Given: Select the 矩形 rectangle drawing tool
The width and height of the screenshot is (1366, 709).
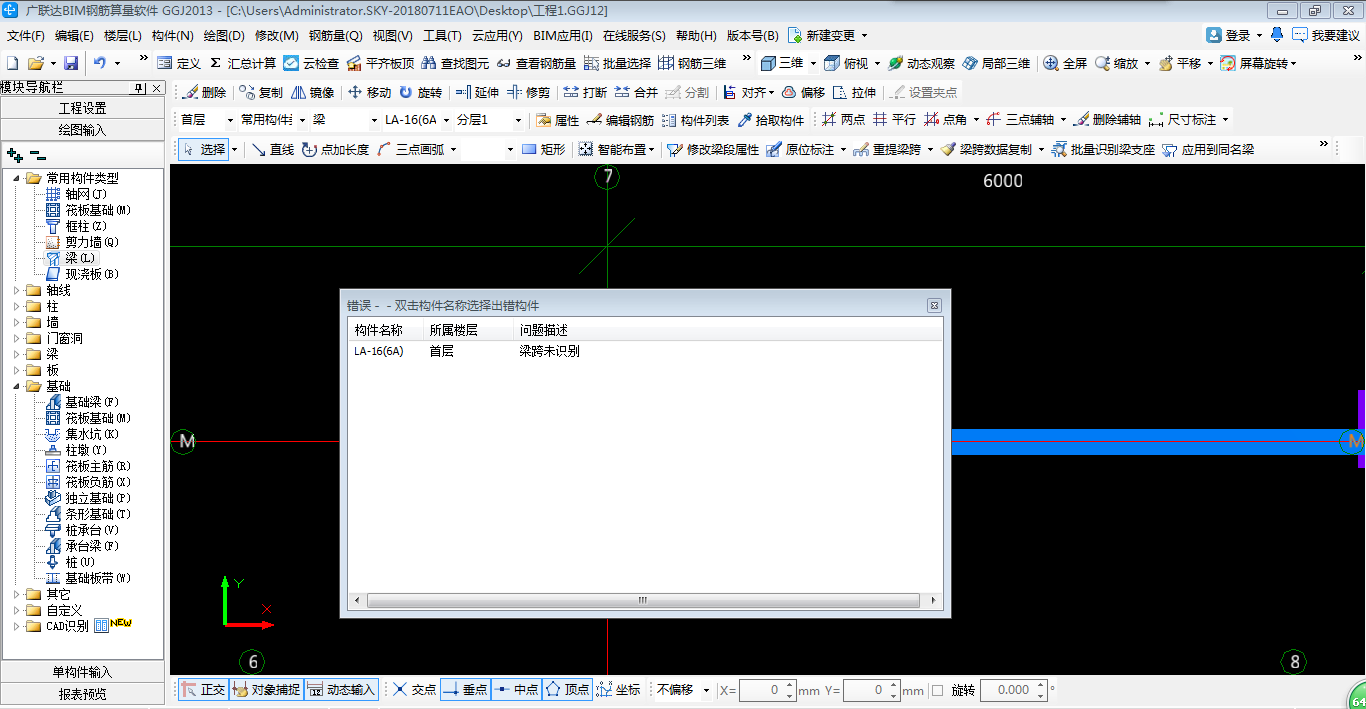Looking at the screenshot, I should coord(543,149).
